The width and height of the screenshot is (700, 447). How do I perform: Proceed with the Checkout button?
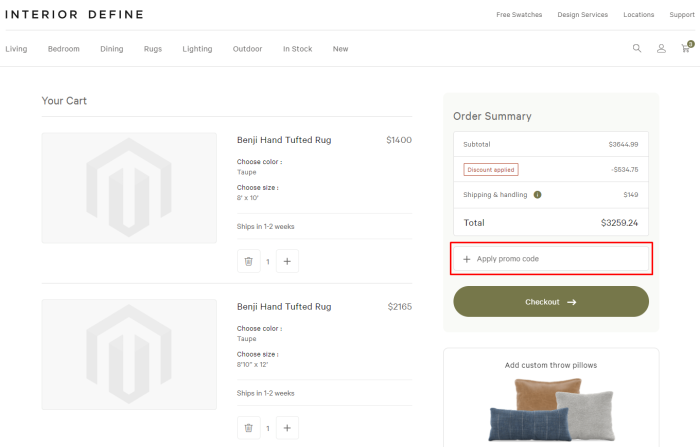[x=551, y=302]
